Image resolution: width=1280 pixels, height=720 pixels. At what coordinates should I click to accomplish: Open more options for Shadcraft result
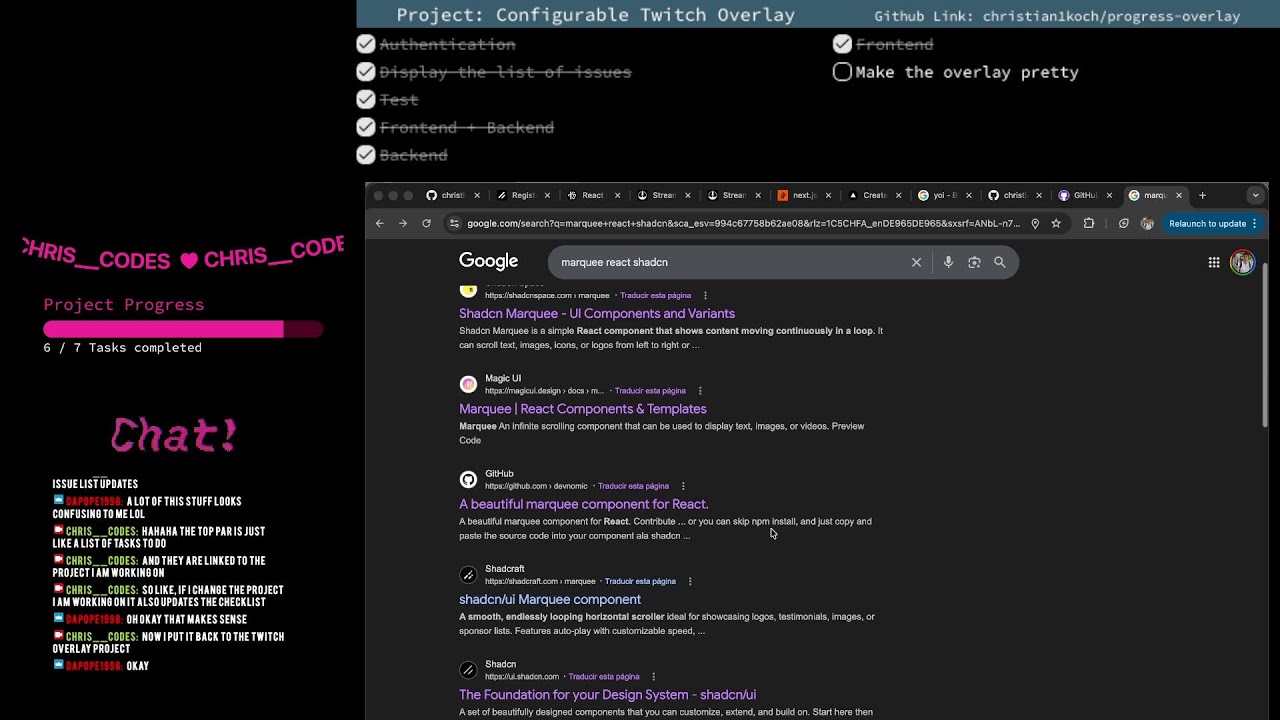pos(689,581)
